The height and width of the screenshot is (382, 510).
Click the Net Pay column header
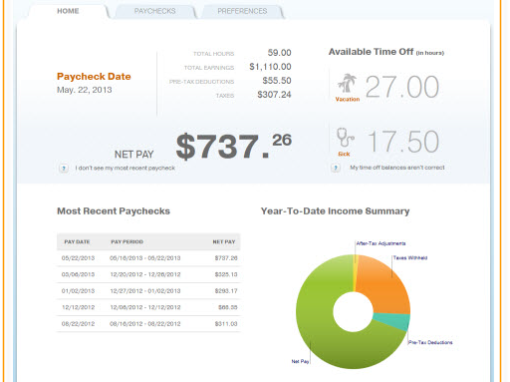(224, 242)
